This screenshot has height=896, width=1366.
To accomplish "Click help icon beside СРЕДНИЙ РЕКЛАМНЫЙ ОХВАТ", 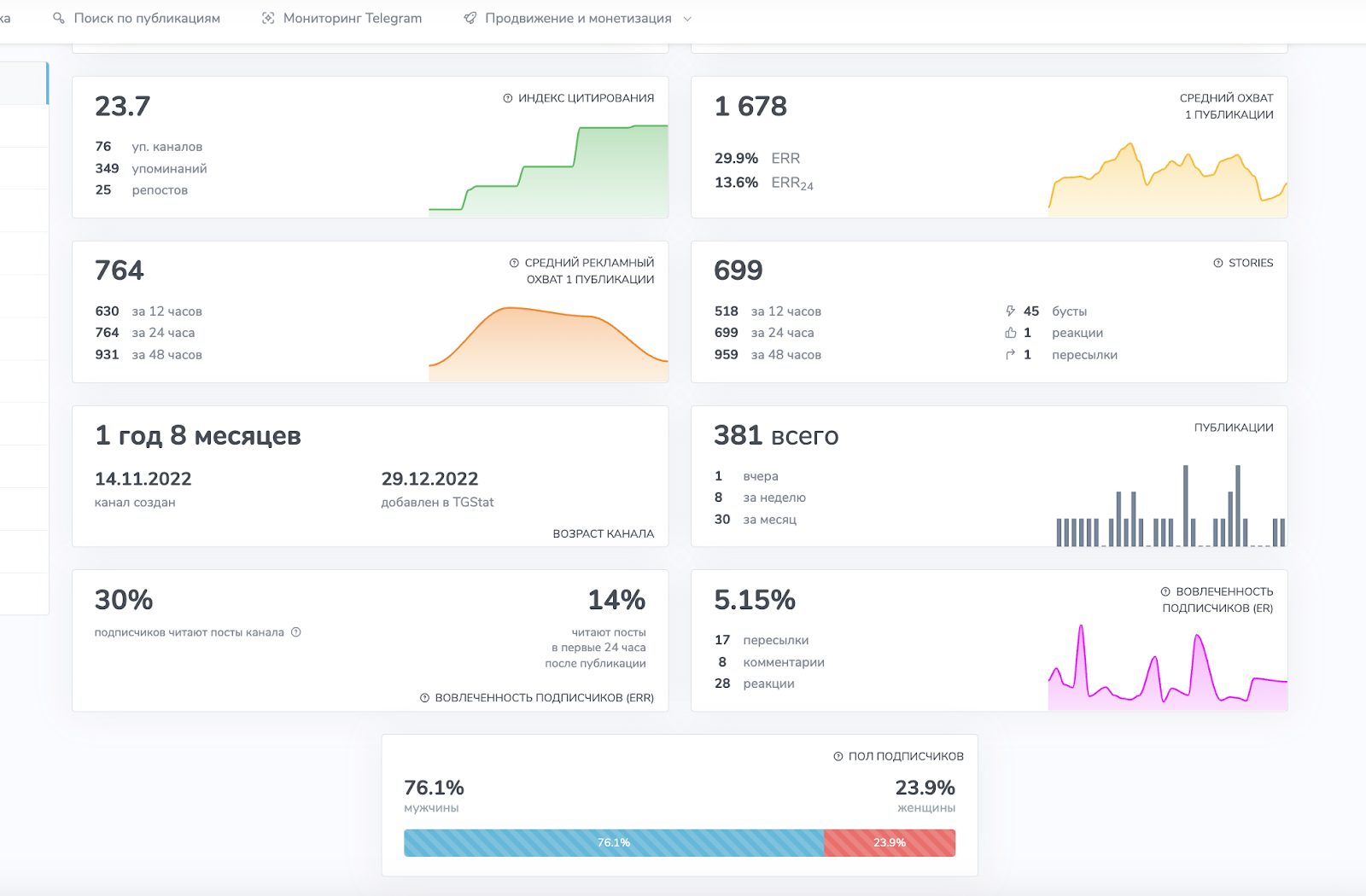I will (x=514, y=263).
